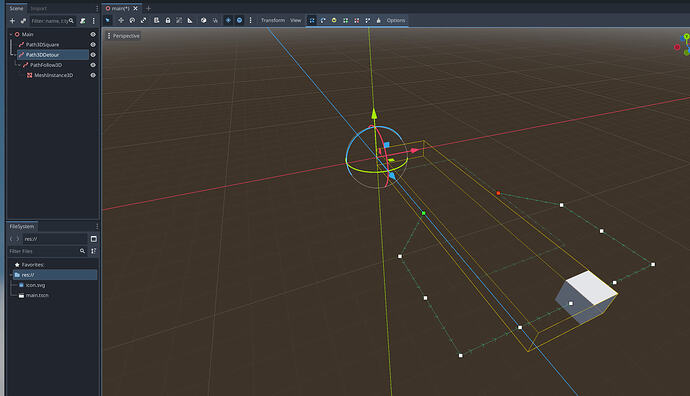Click the res:// path field
This screenshot has width=690, height=396.
coord(55,239)
